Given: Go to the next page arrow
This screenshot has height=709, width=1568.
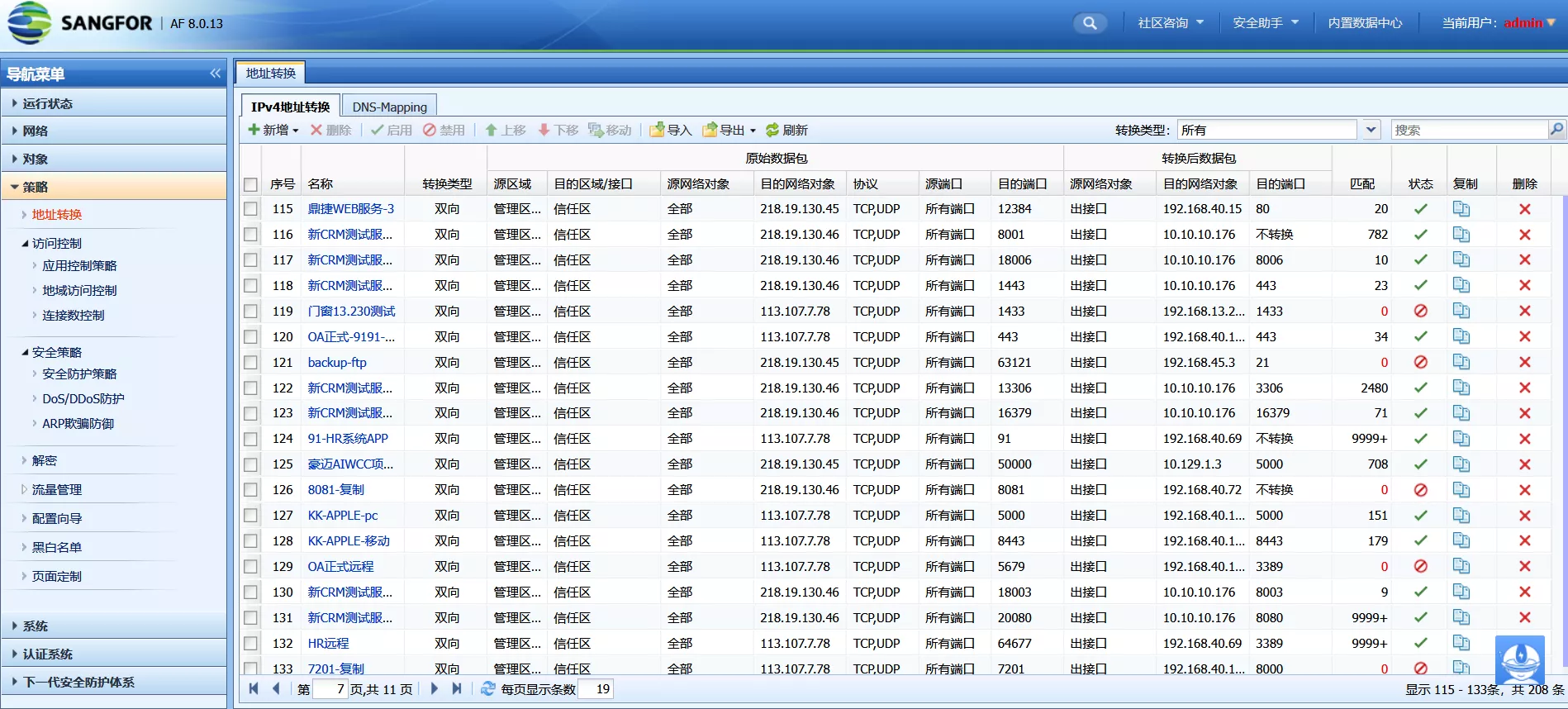Looking at the screenshot, I should [435, 688].
